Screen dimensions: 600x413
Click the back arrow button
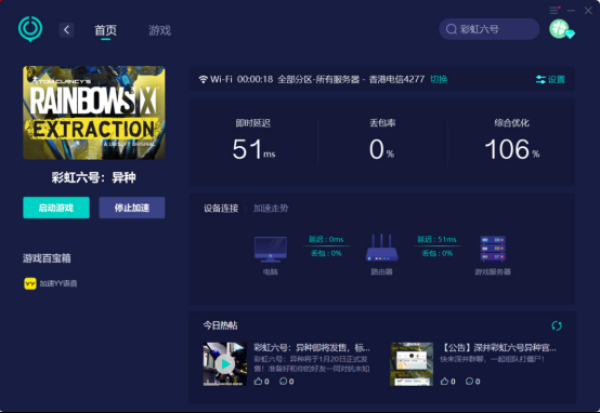(67, 30)
